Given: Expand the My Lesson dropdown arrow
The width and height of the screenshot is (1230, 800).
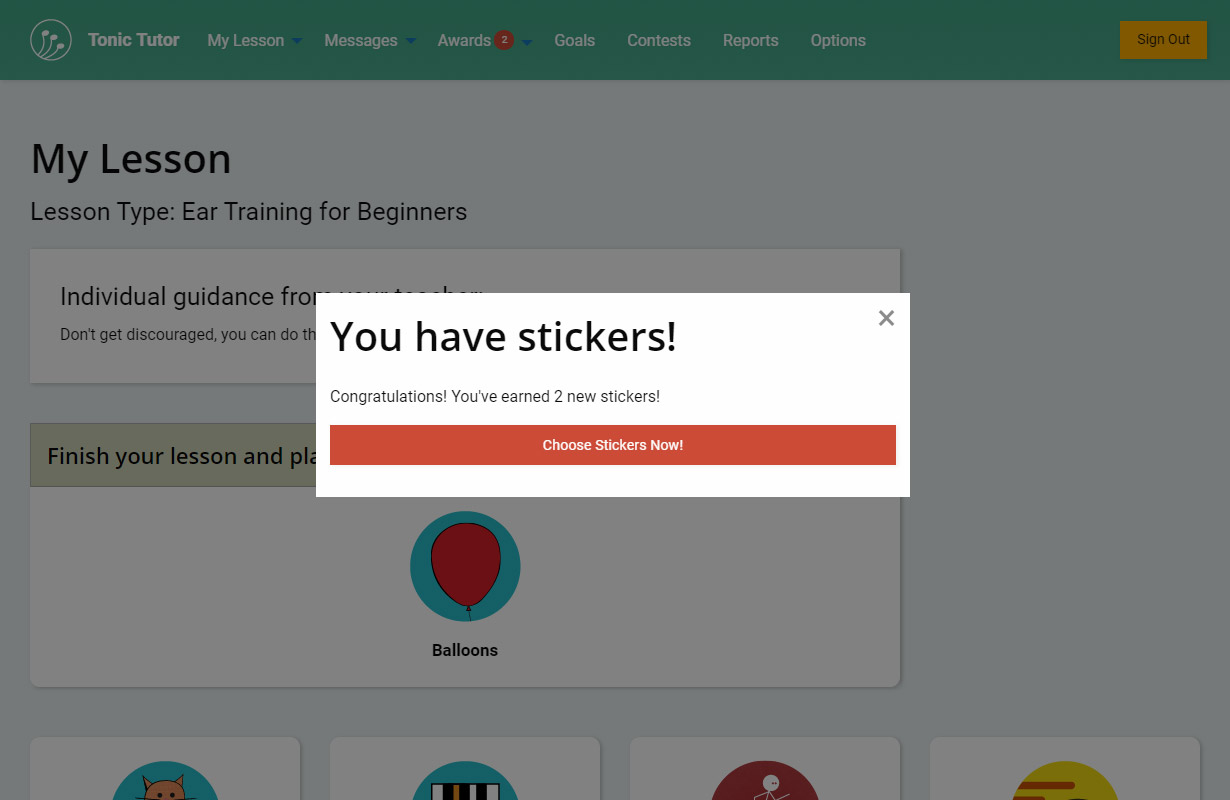Looking at the screenshot, I should click(x=297, y=41).
